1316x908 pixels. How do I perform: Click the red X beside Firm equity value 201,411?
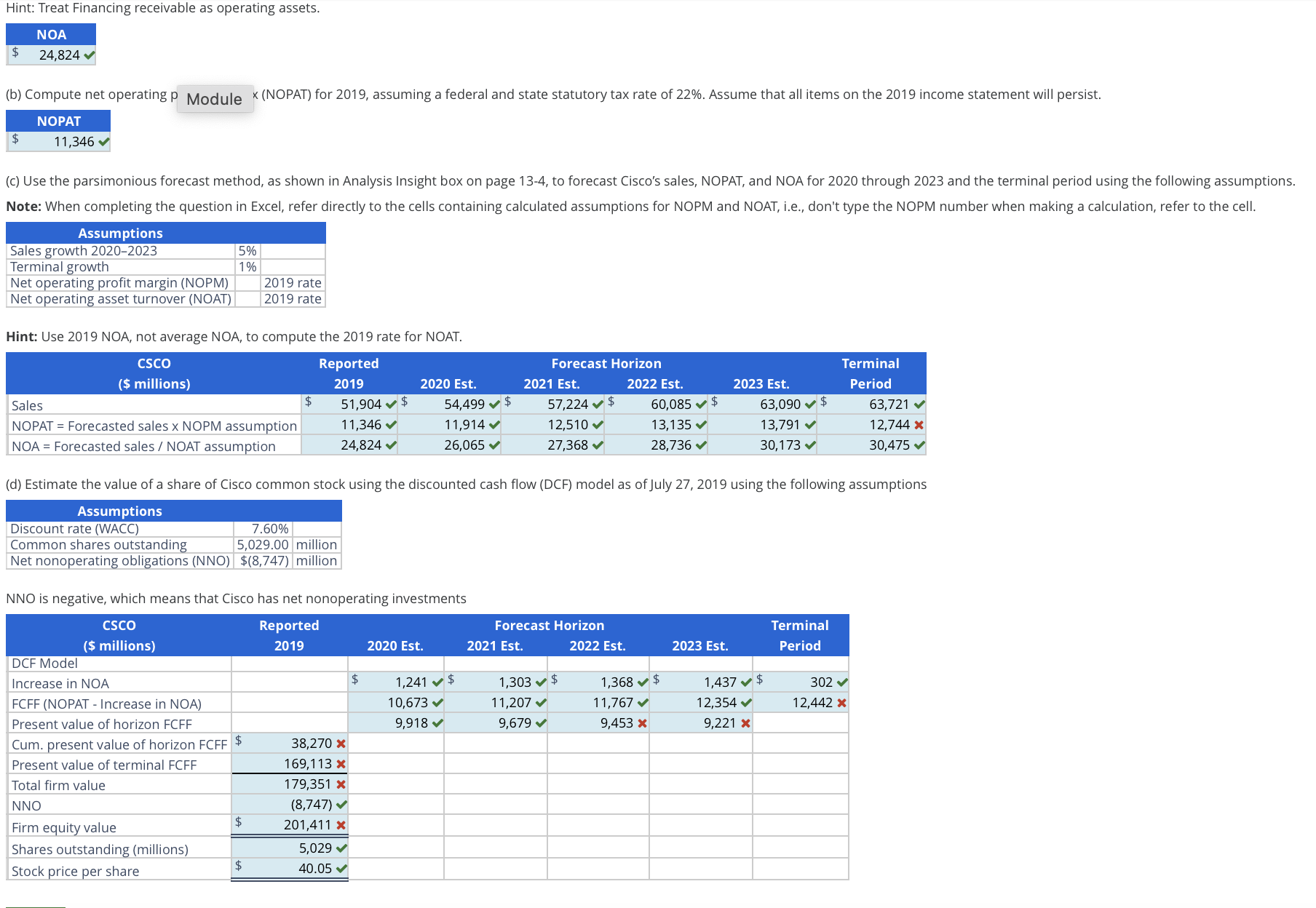[x=339, y=825]
